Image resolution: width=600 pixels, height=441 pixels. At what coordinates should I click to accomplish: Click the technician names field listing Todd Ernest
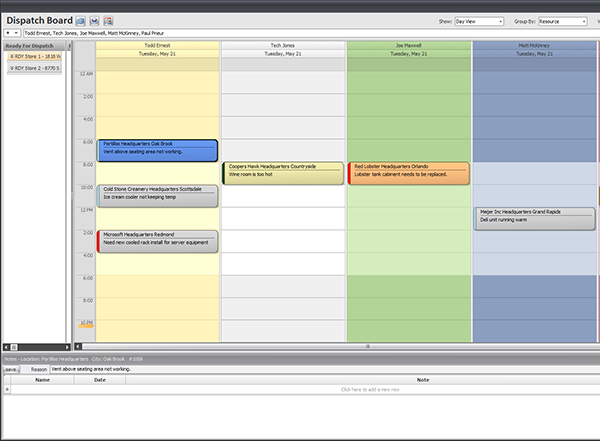click(311, 33)
